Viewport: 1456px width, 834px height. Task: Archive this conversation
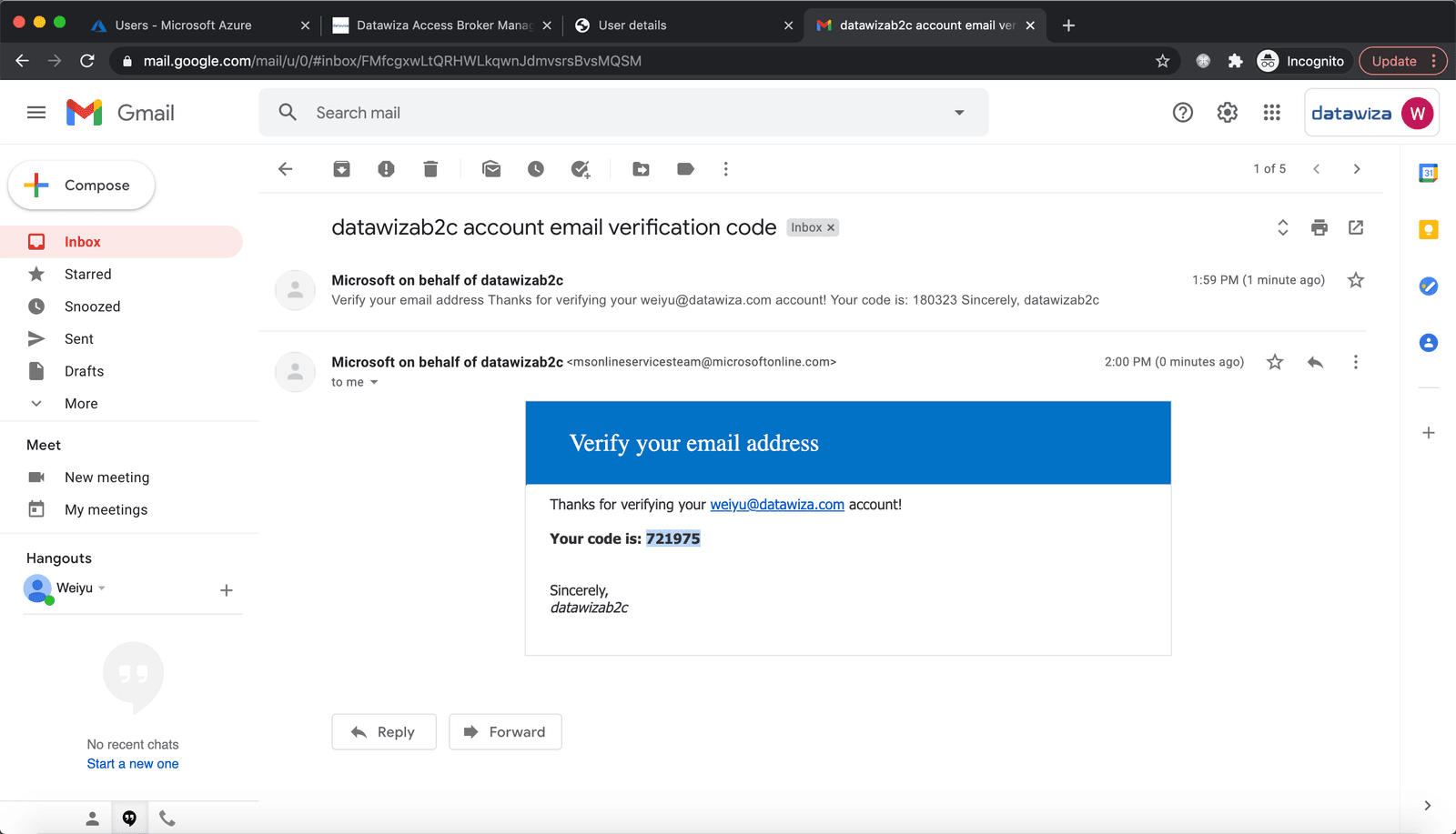click(x=341, y=169)
